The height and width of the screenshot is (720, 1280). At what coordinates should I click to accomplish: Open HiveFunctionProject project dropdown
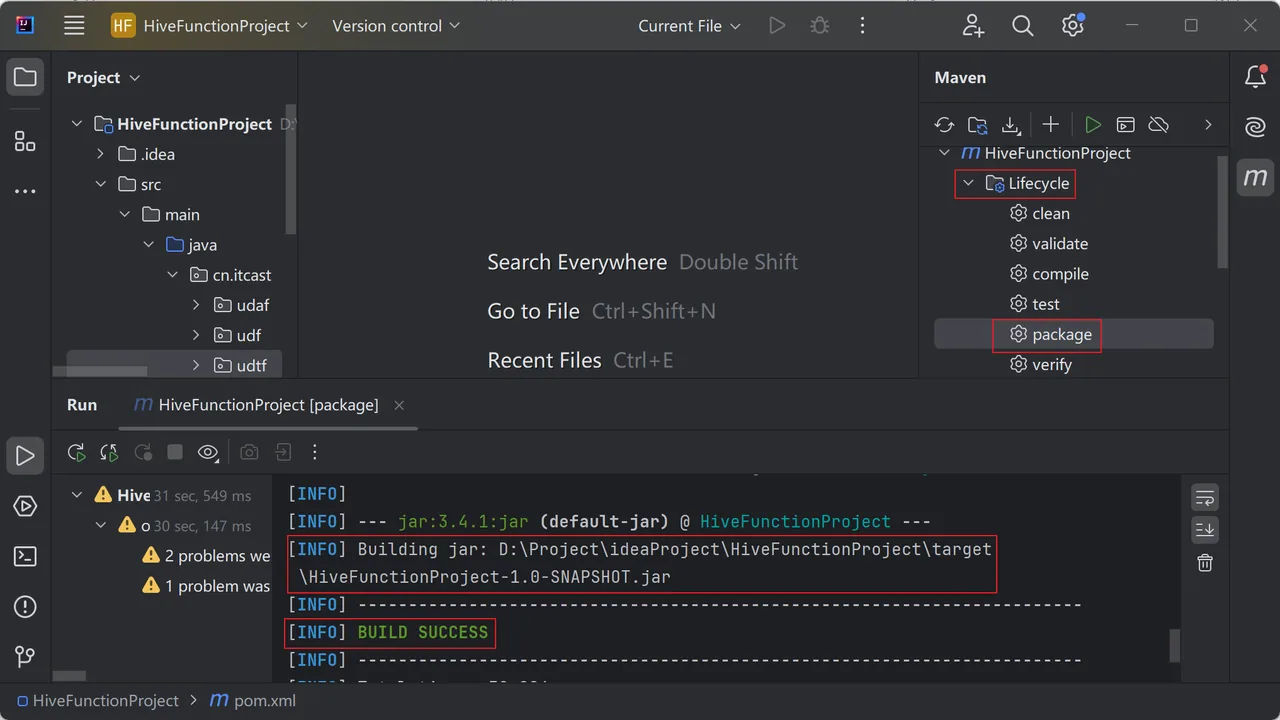(210, 26)
